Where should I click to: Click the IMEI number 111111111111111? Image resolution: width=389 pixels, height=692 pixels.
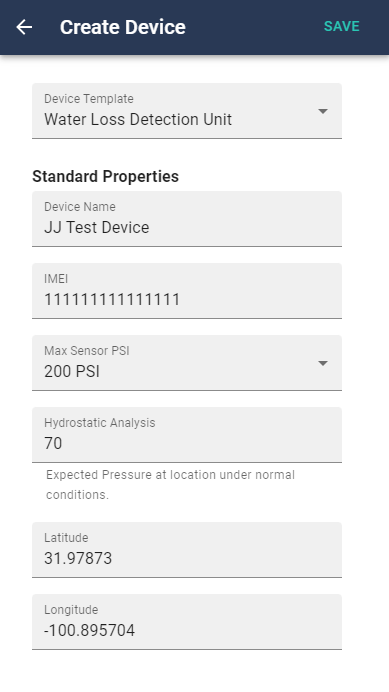pyautogui.click(x=112, y=300)
